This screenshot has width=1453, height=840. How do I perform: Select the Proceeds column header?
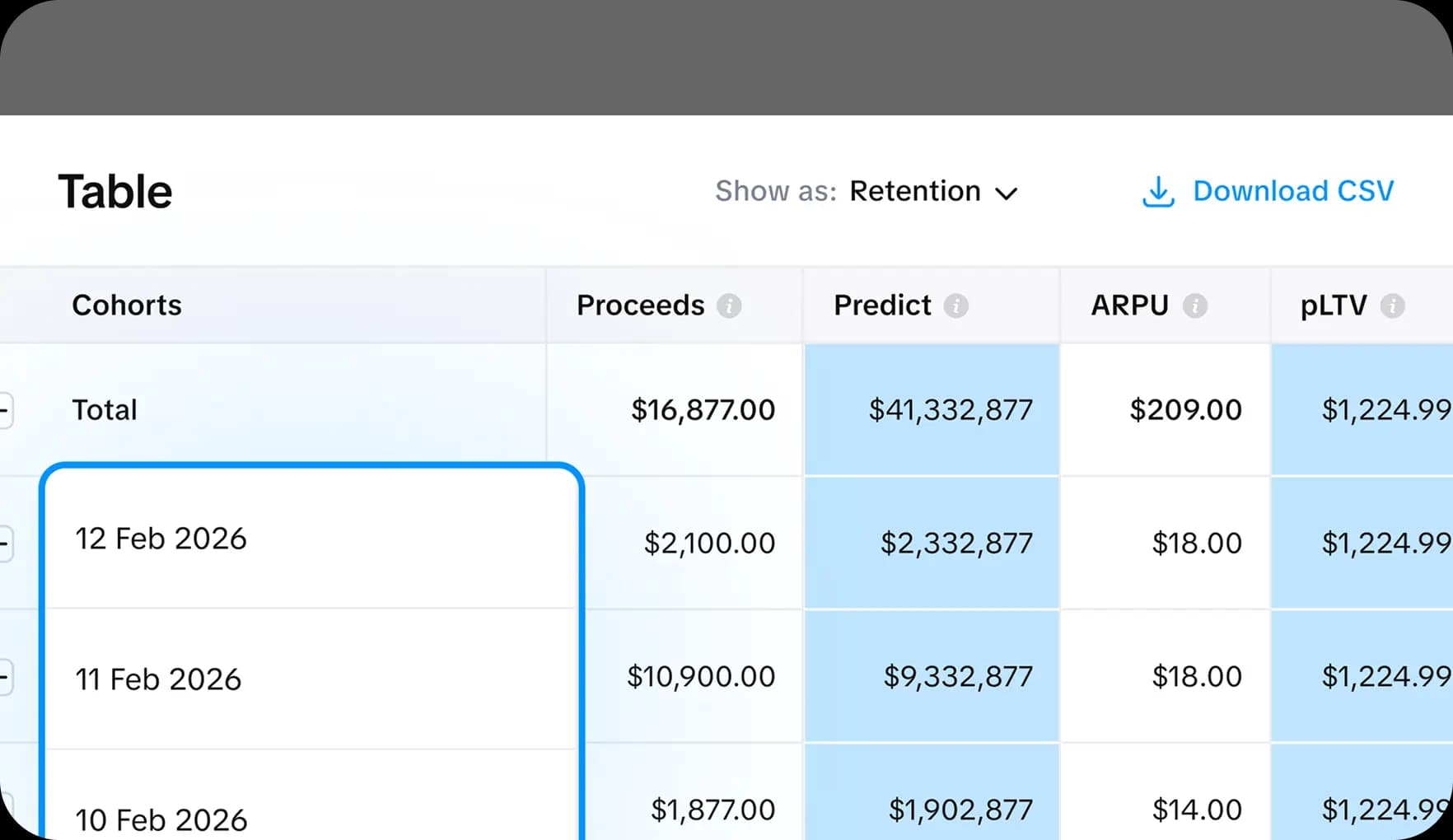640,305
